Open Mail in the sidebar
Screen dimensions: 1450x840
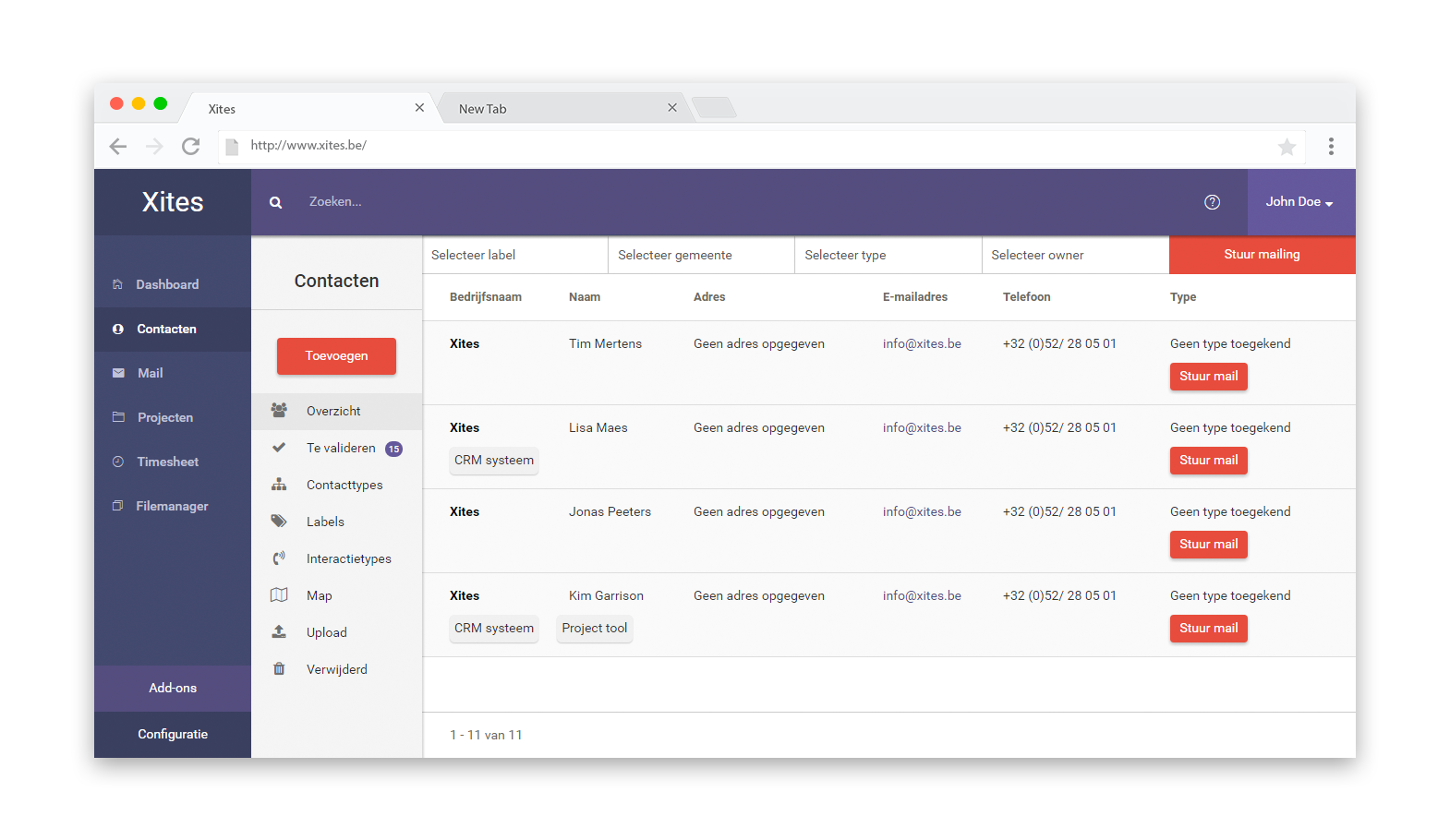tap(173, 373)
